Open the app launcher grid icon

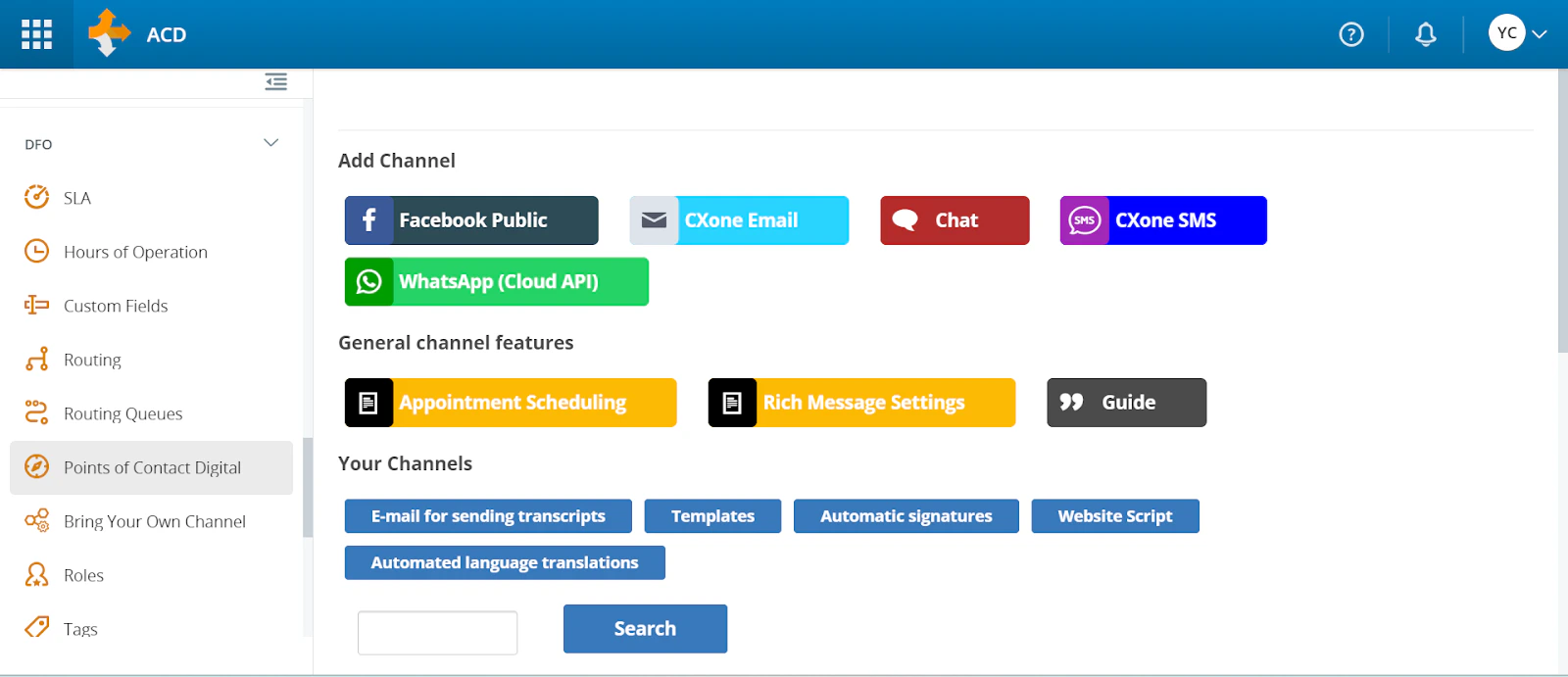tap(36, 34)
